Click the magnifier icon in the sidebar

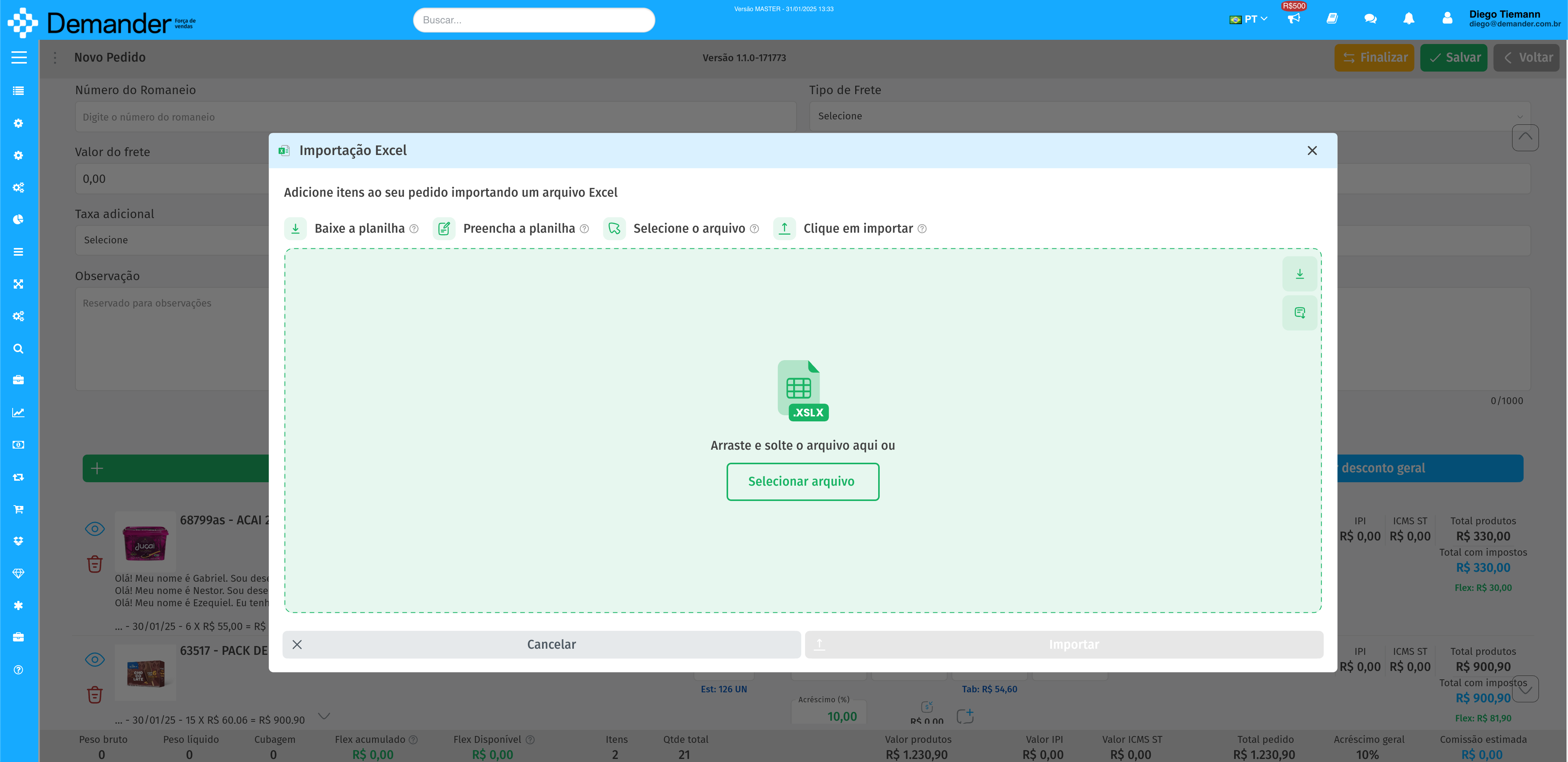18,349
